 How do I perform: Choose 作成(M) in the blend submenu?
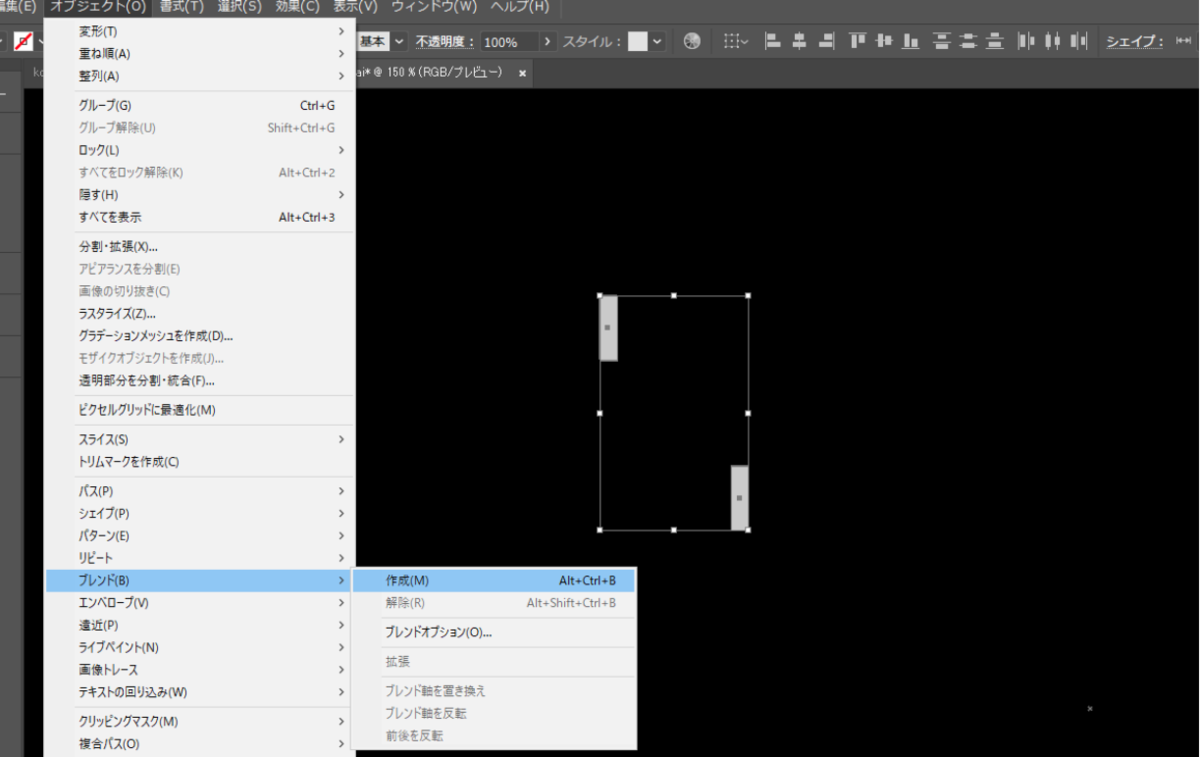(494, 580)
